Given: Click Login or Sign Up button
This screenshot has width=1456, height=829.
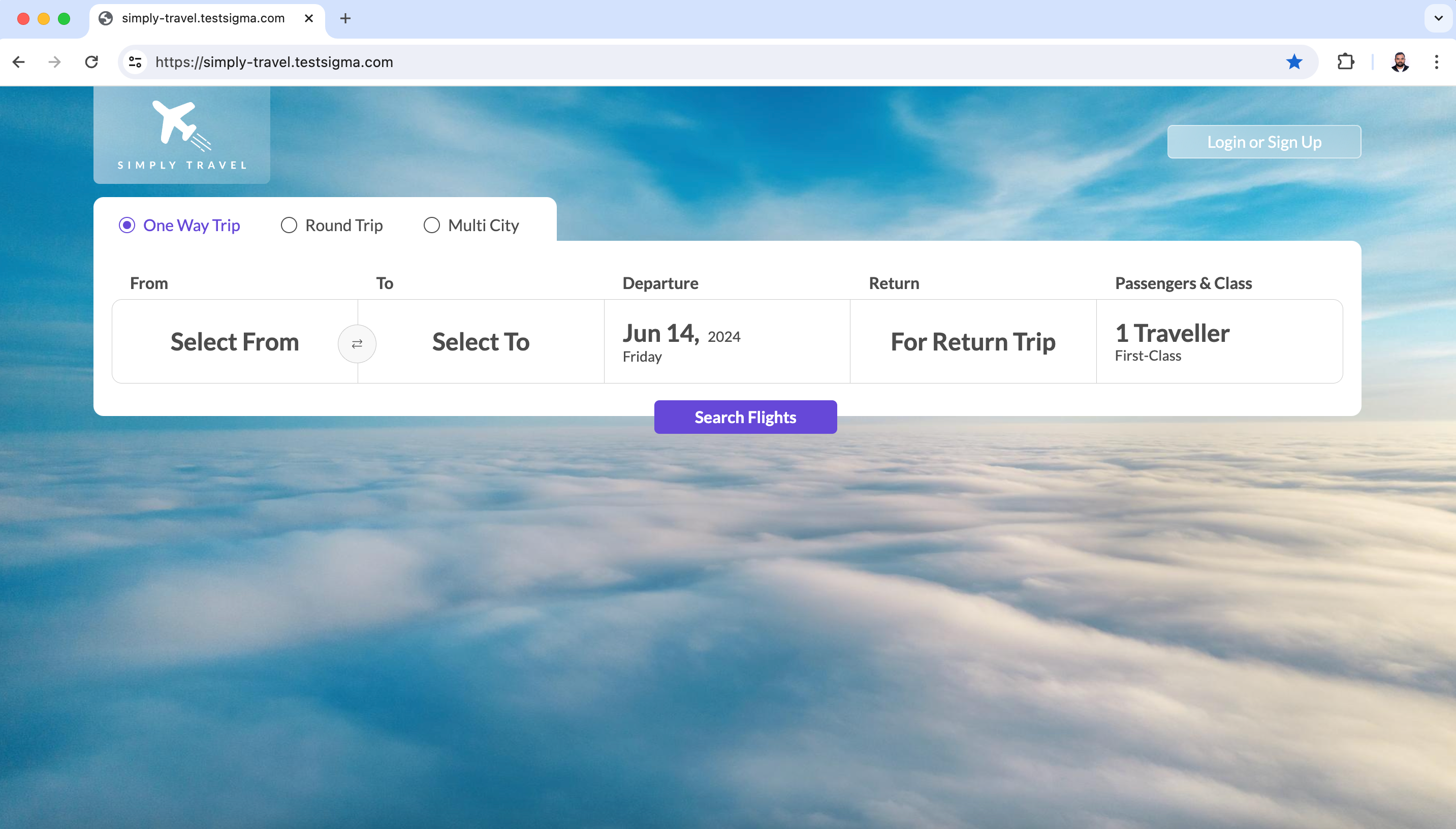Looking at the screenshot, I should 1264,142.
